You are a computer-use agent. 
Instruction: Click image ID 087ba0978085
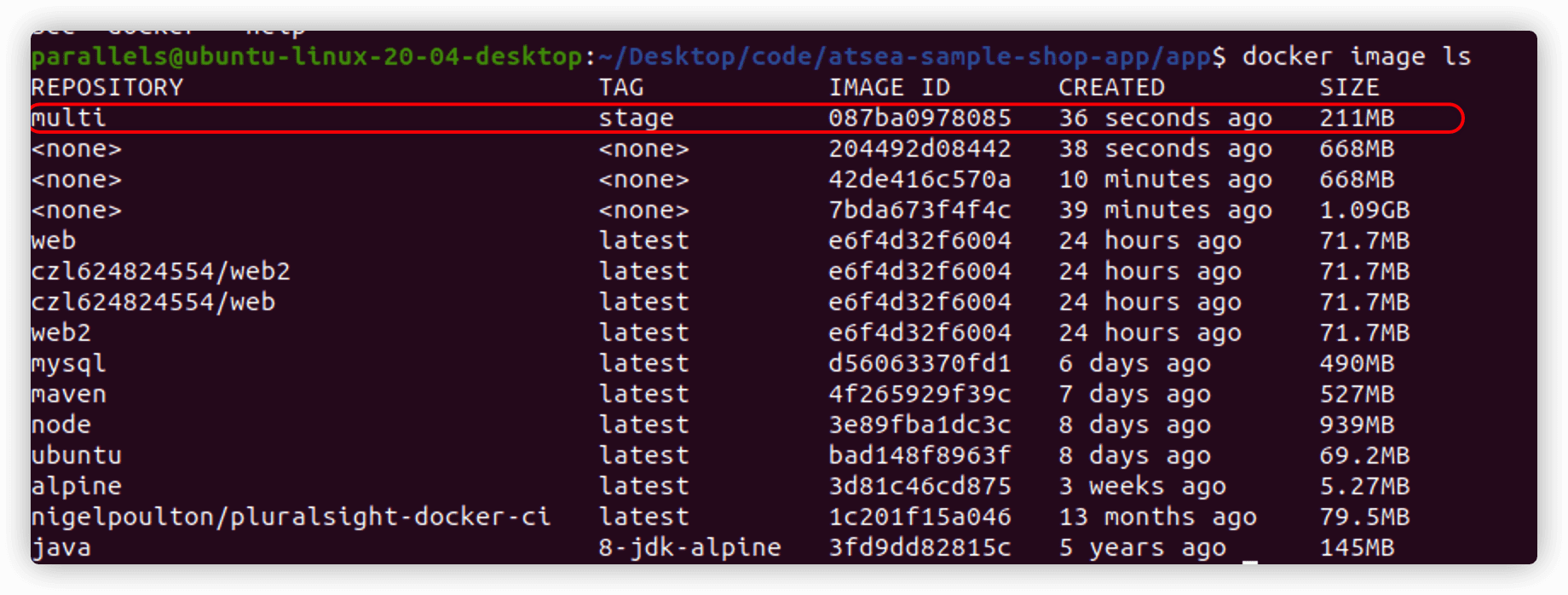[919, 118]
